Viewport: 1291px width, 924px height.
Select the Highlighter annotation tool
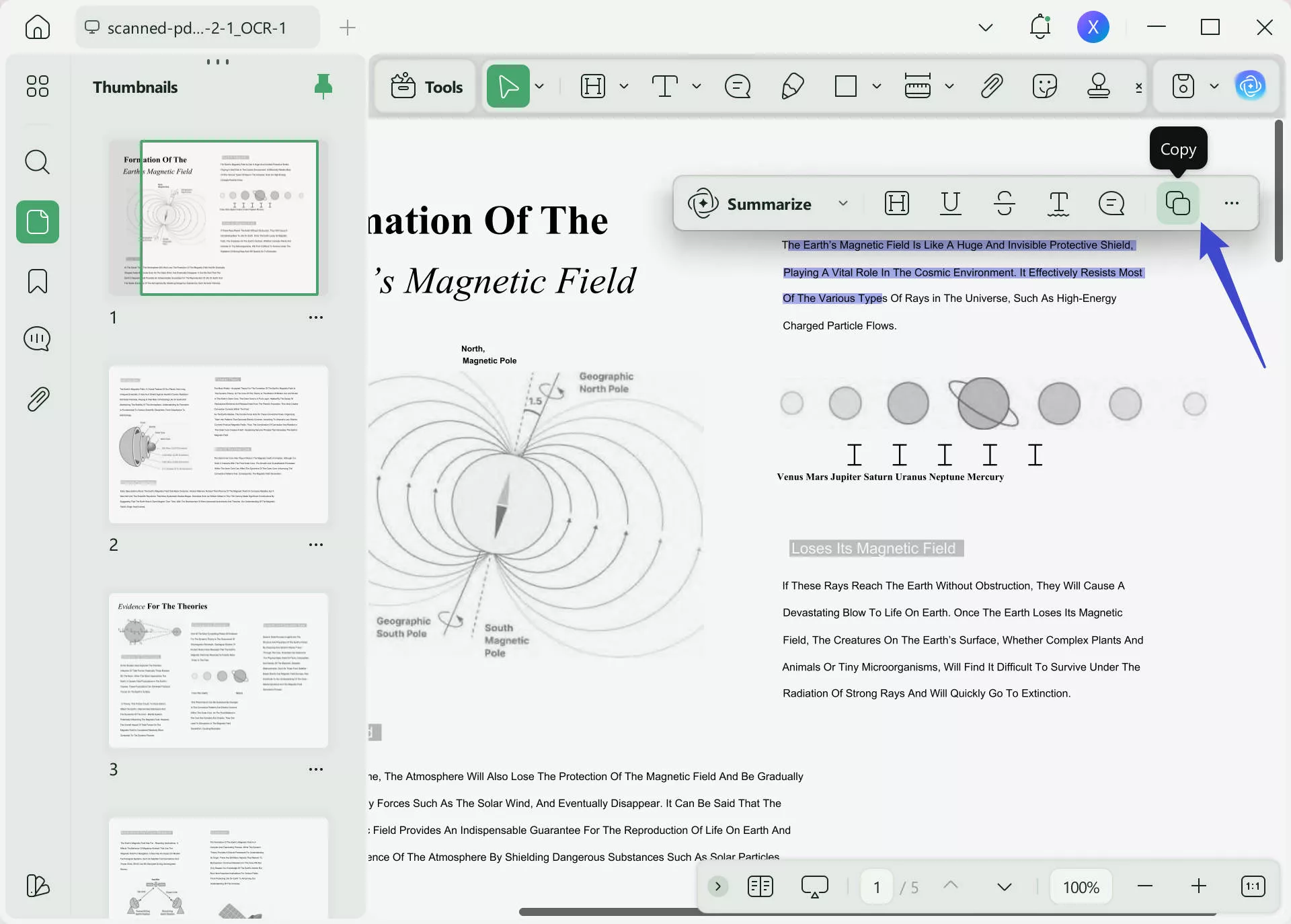coord(792,86)
